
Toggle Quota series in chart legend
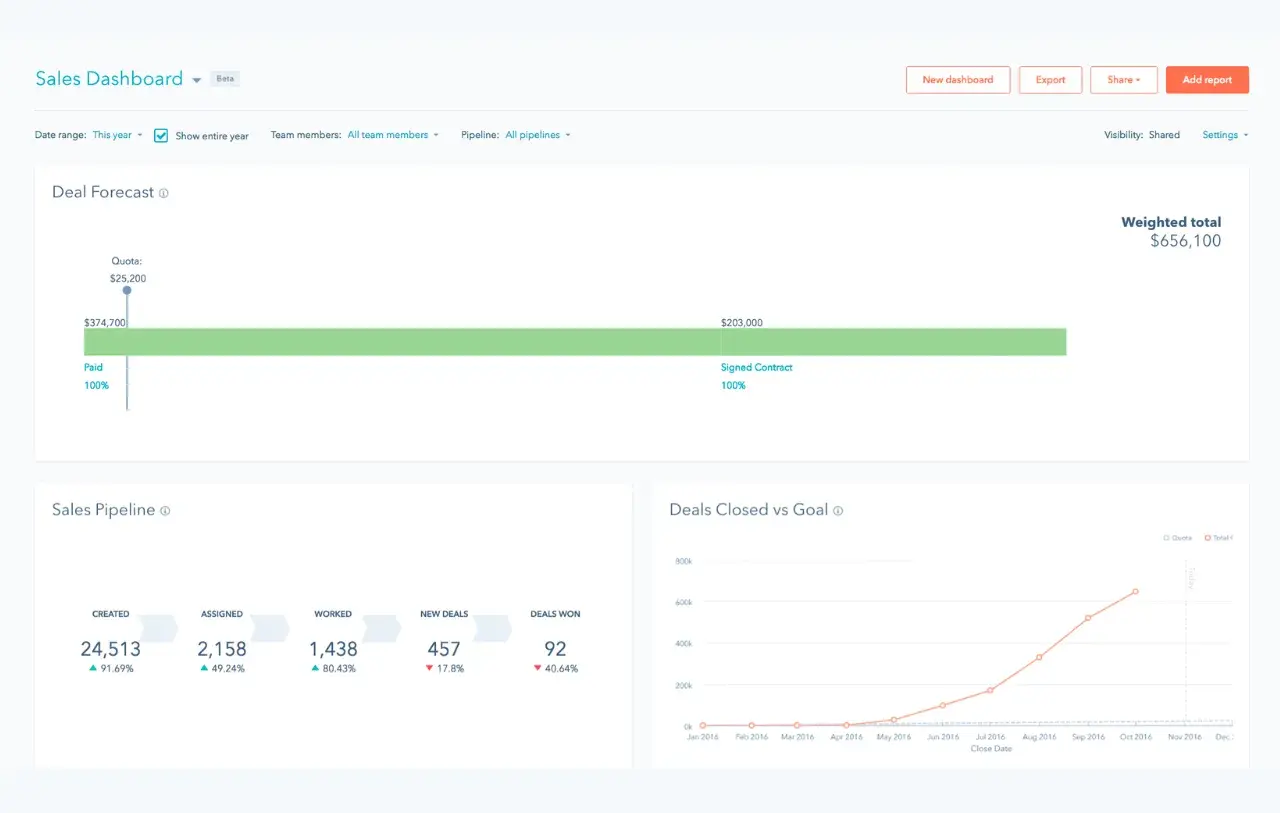pyautogui.click(x=1177, y=538)
